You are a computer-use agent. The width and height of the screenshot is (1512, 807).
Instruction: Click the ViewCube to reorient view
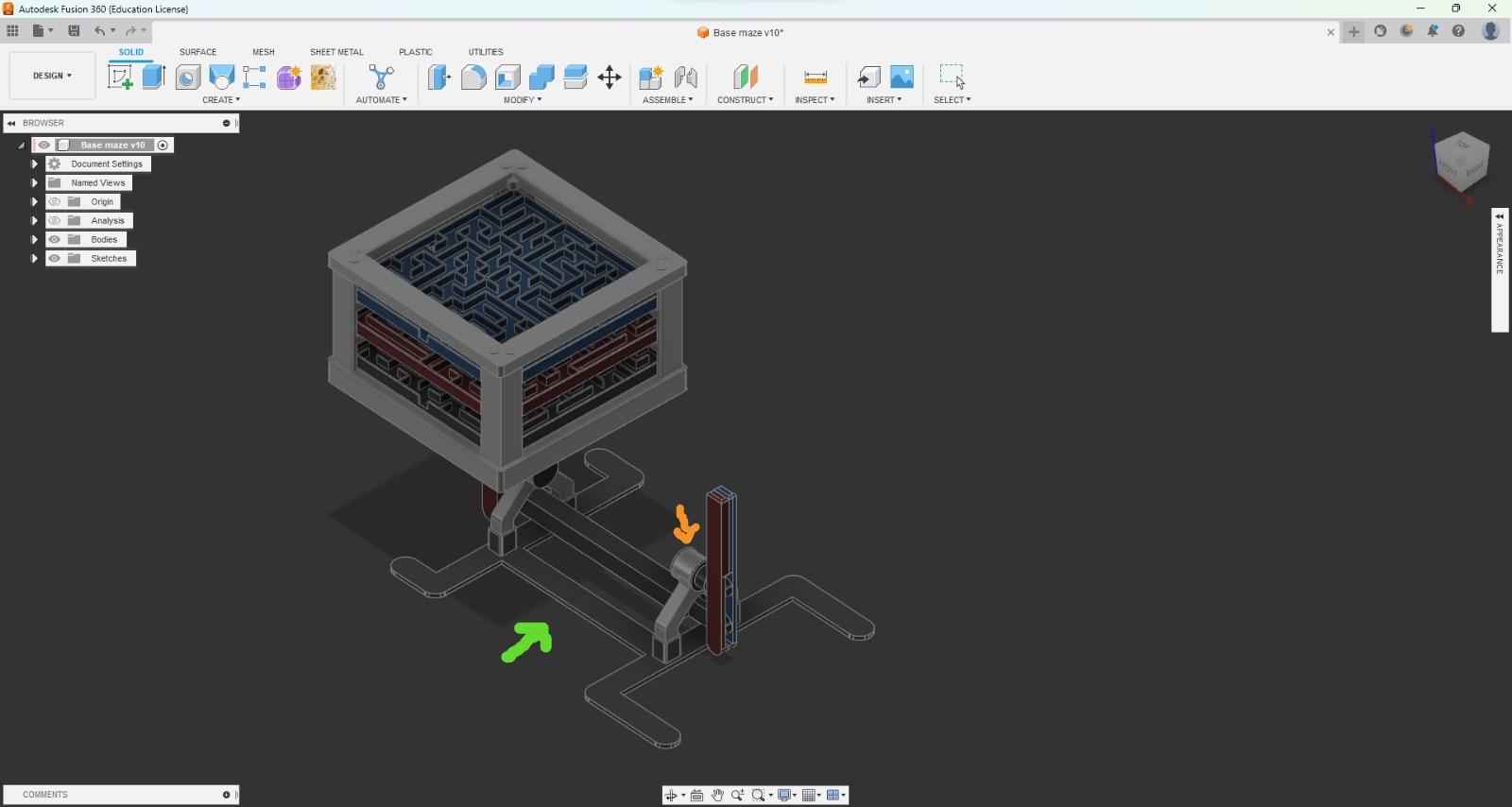point(1461,162)
